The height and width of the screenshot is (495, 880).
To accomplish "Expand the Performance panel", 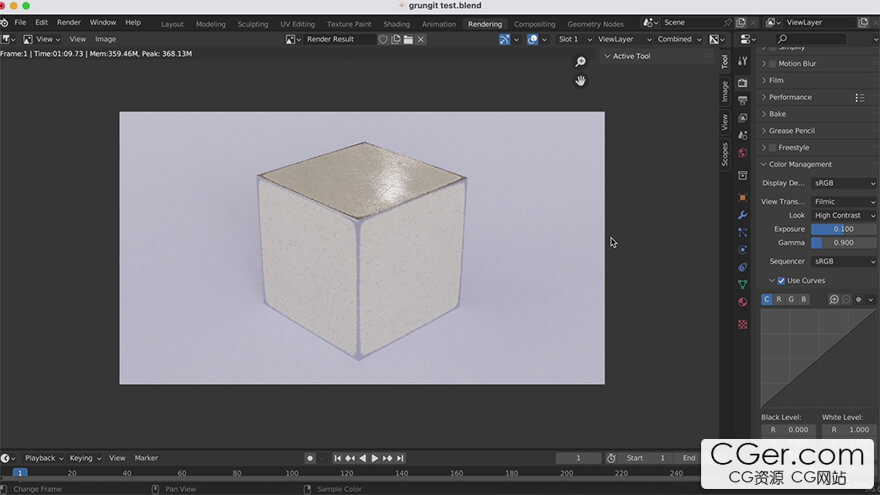I will point(790,97).
